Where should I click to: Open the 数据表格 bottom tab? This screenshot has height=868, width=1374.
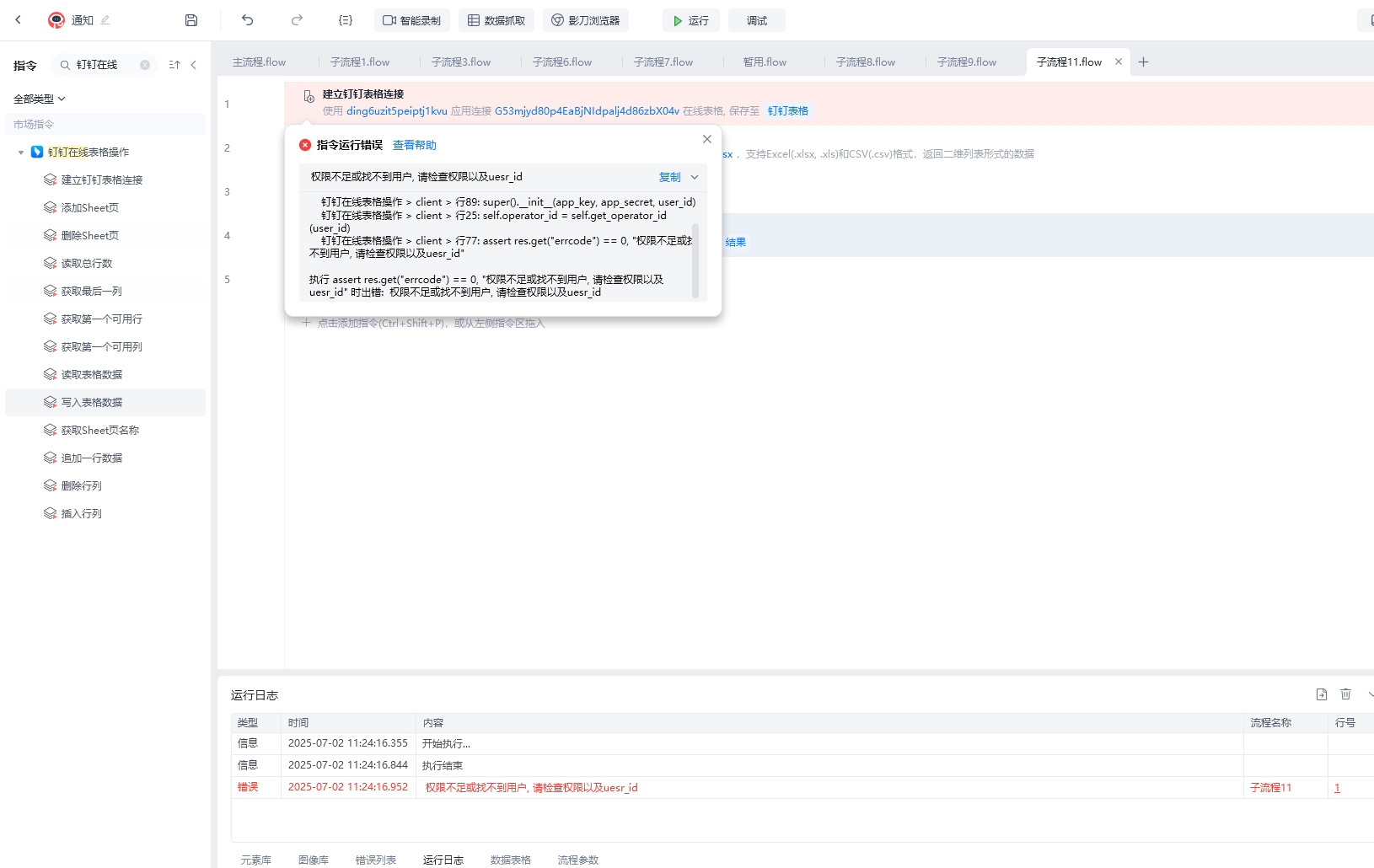[511, 860]
